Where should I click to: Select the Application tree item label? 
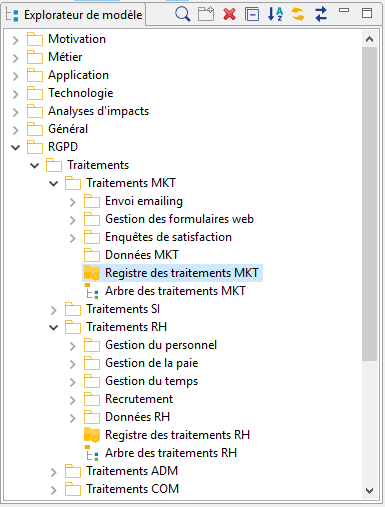[78, 75]
